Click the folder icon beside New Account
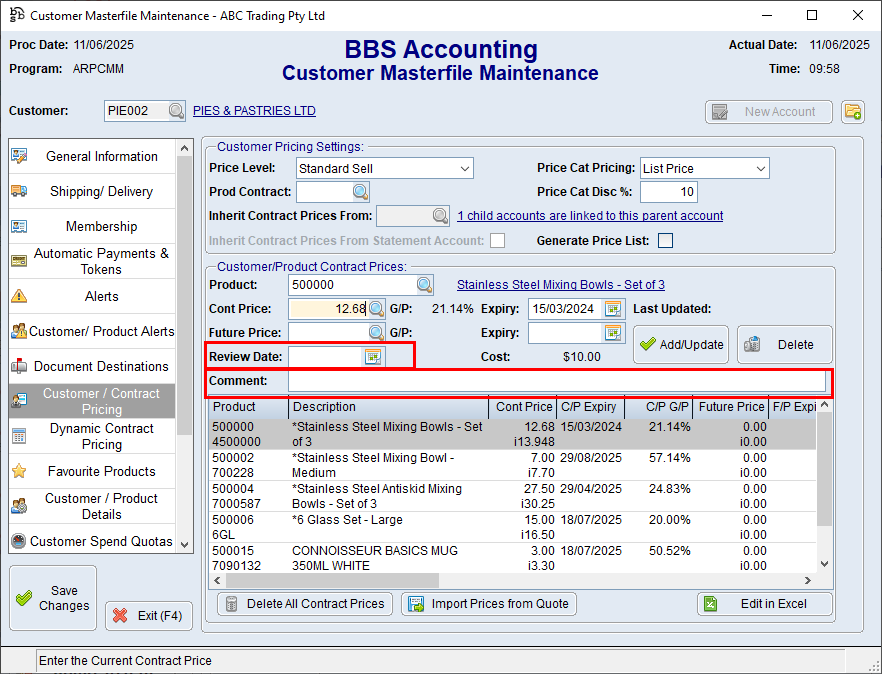The width and height of the screenshot is (882, 674). pyautogui.click(x=852, y=112)
